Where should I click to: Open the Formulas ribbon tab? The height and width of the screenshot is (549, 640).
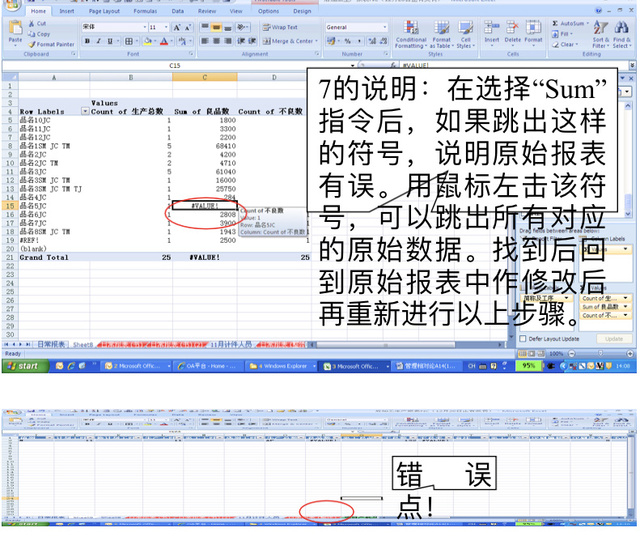click(x=146, y=11)
